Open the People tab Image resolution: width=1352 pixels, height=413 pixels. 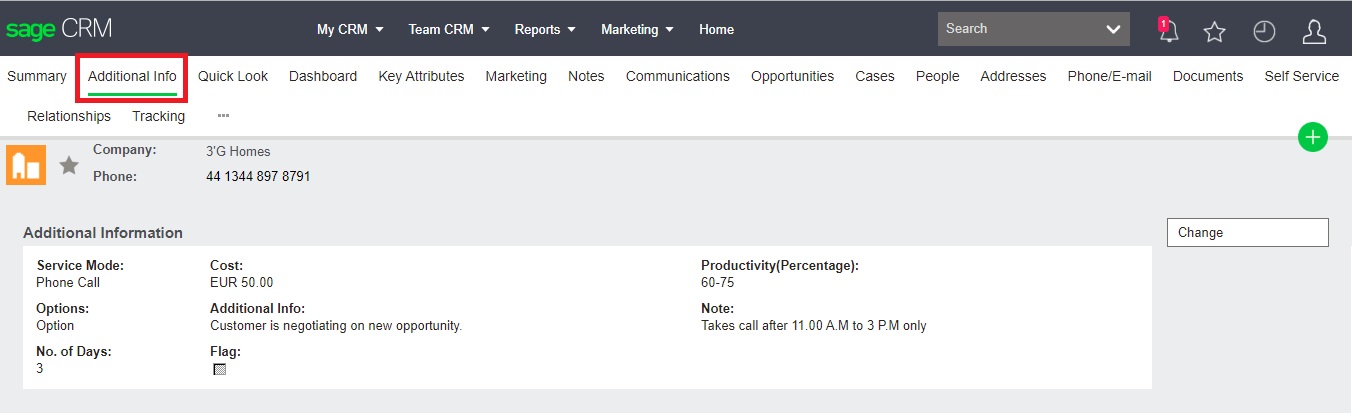(937, 76)
